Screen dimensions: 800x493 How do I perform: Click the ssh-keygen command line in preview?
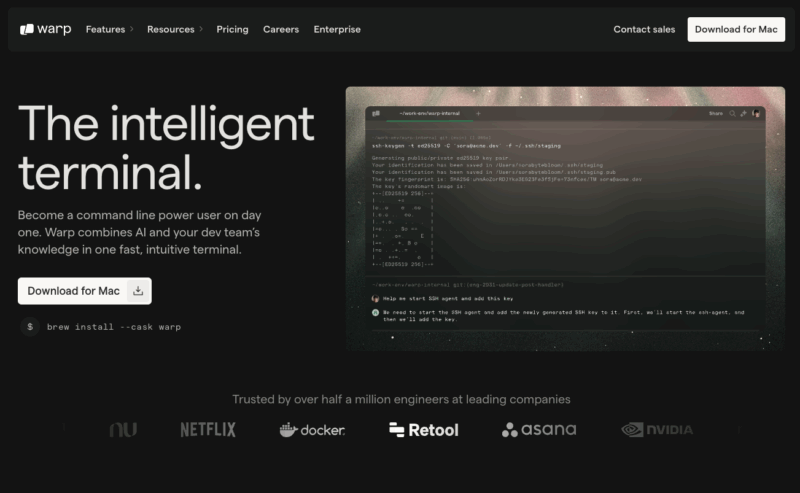(x=466, y=146)
